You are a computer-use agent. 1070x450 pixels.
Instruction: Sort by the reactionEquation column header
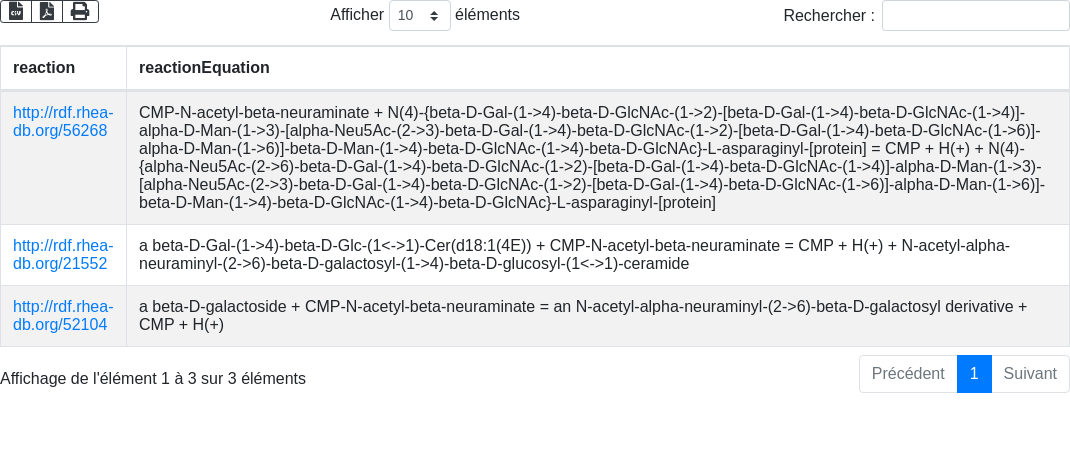(598, 68)
